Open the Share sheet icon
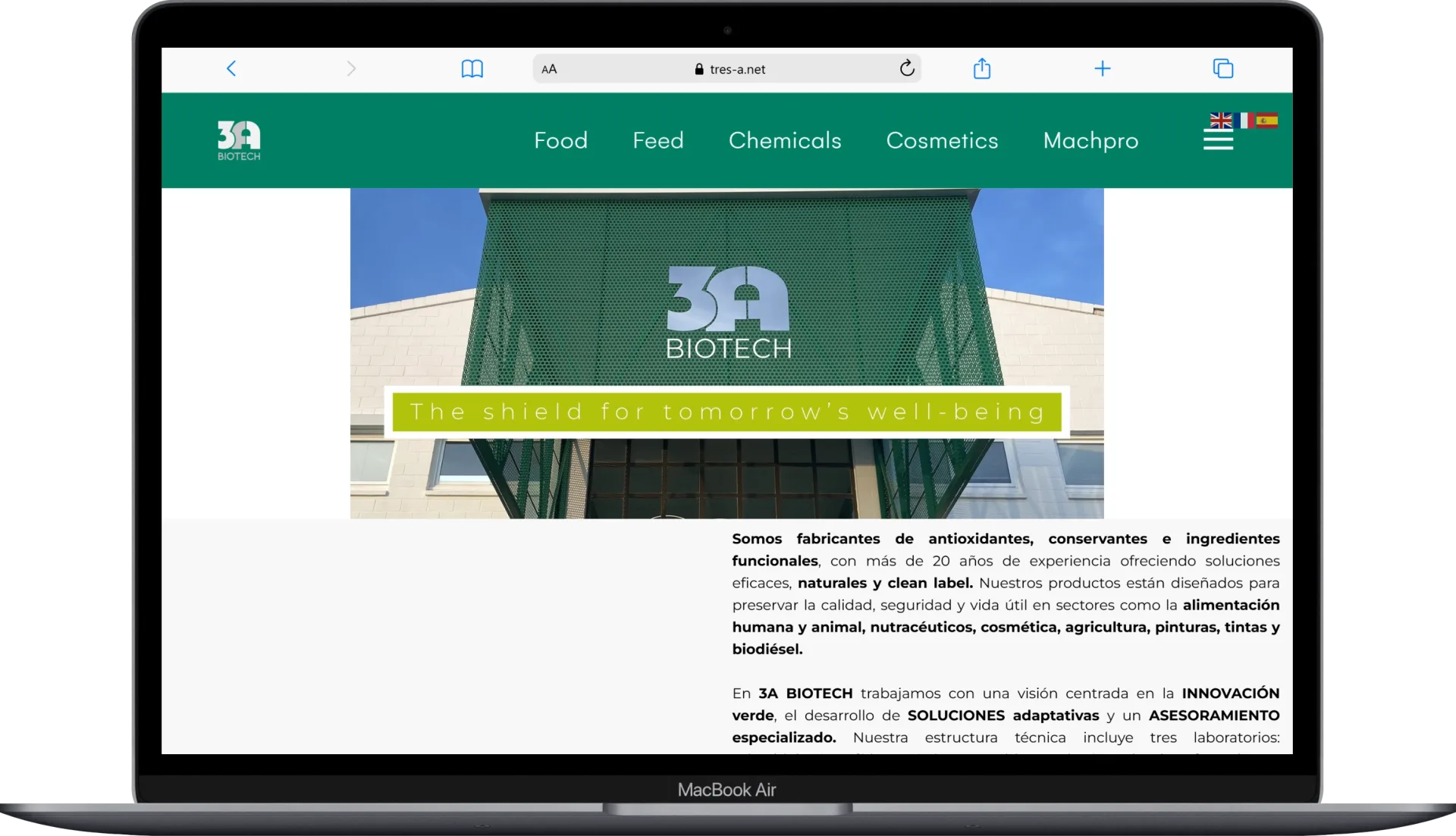 (981, 69)
